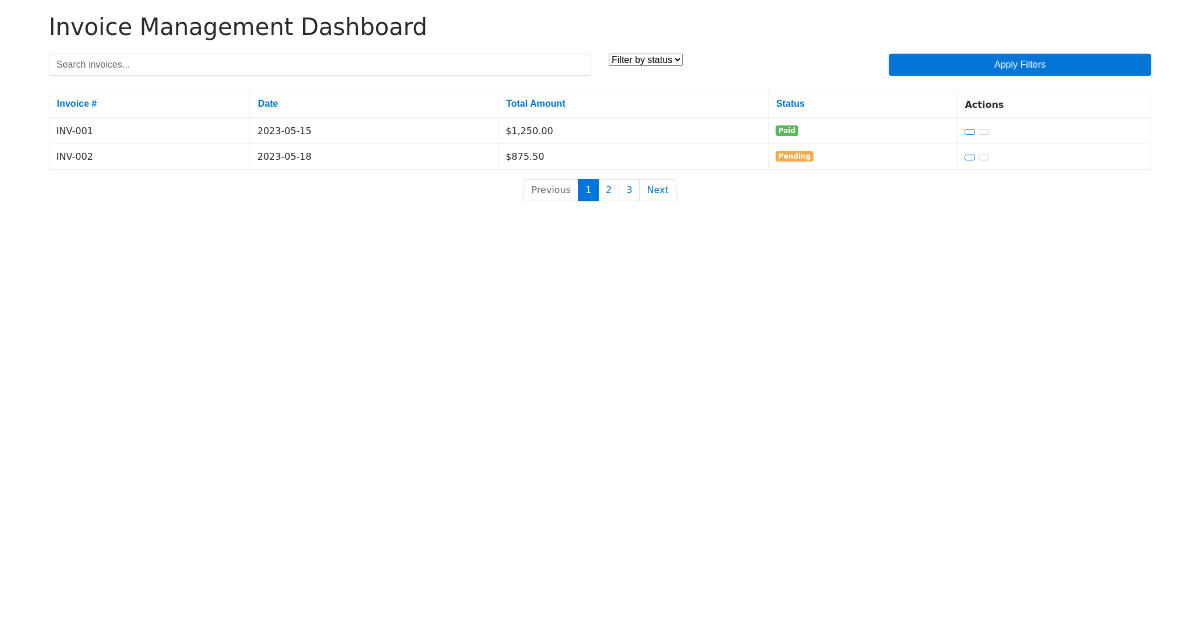
Task: Click the Apply Filters button
Action: pos(1019,64)
